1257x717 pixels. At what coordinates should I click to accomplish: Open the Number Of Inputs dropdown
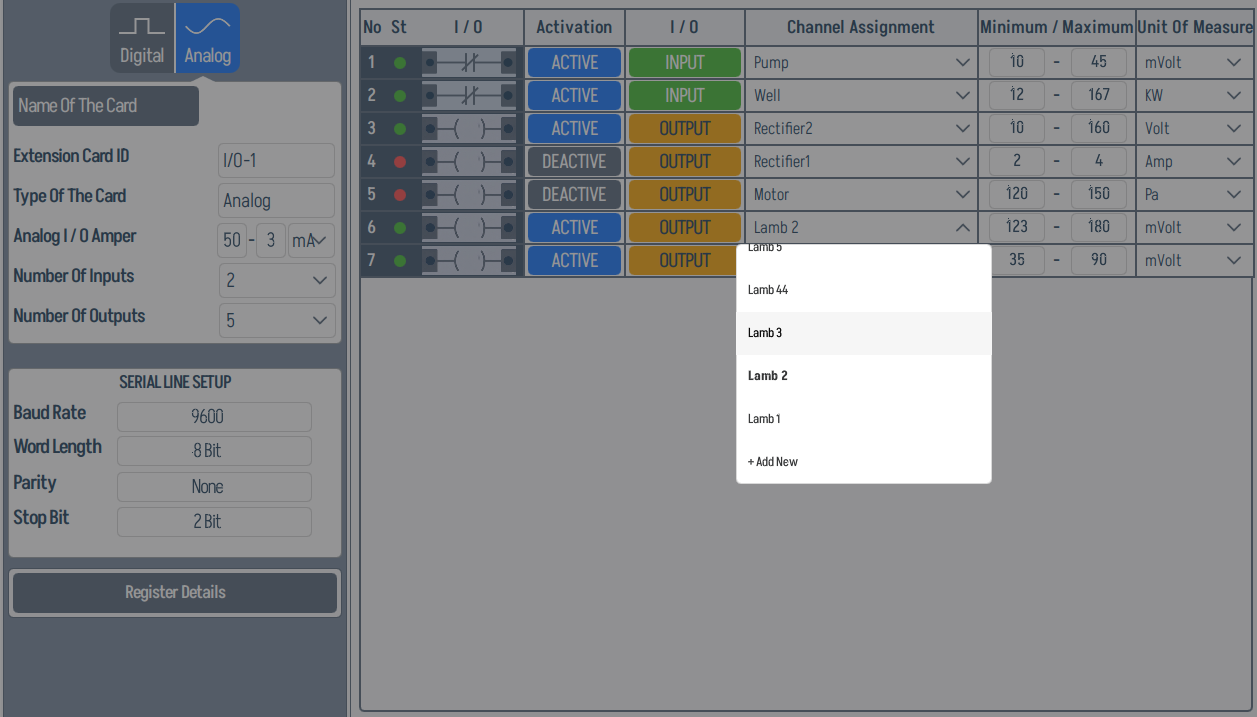click(277, 280)
